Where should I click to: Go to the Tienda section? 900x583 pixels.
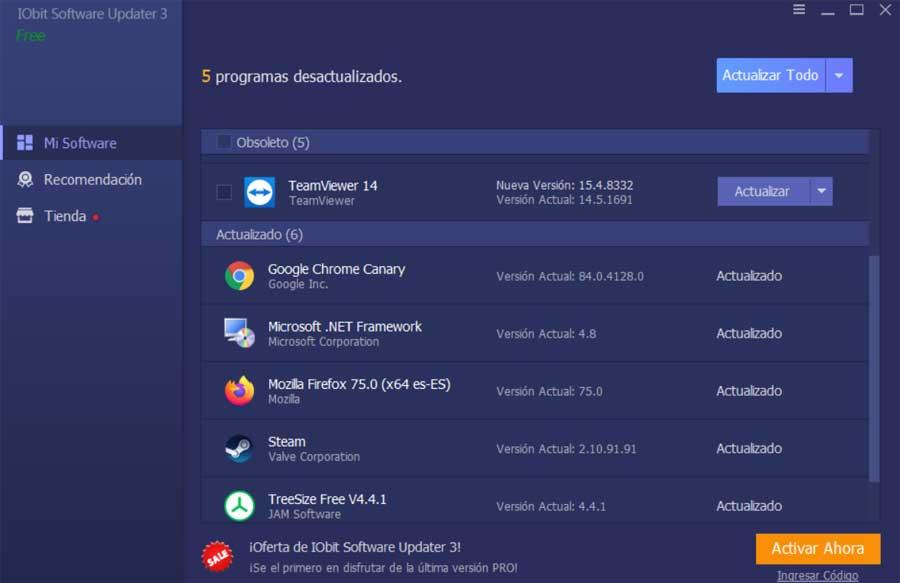65,216
